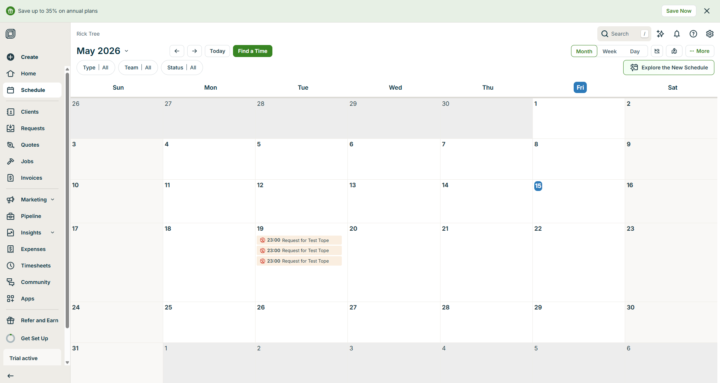
Task: Open the Team All filter
Action: pos(138,68)
